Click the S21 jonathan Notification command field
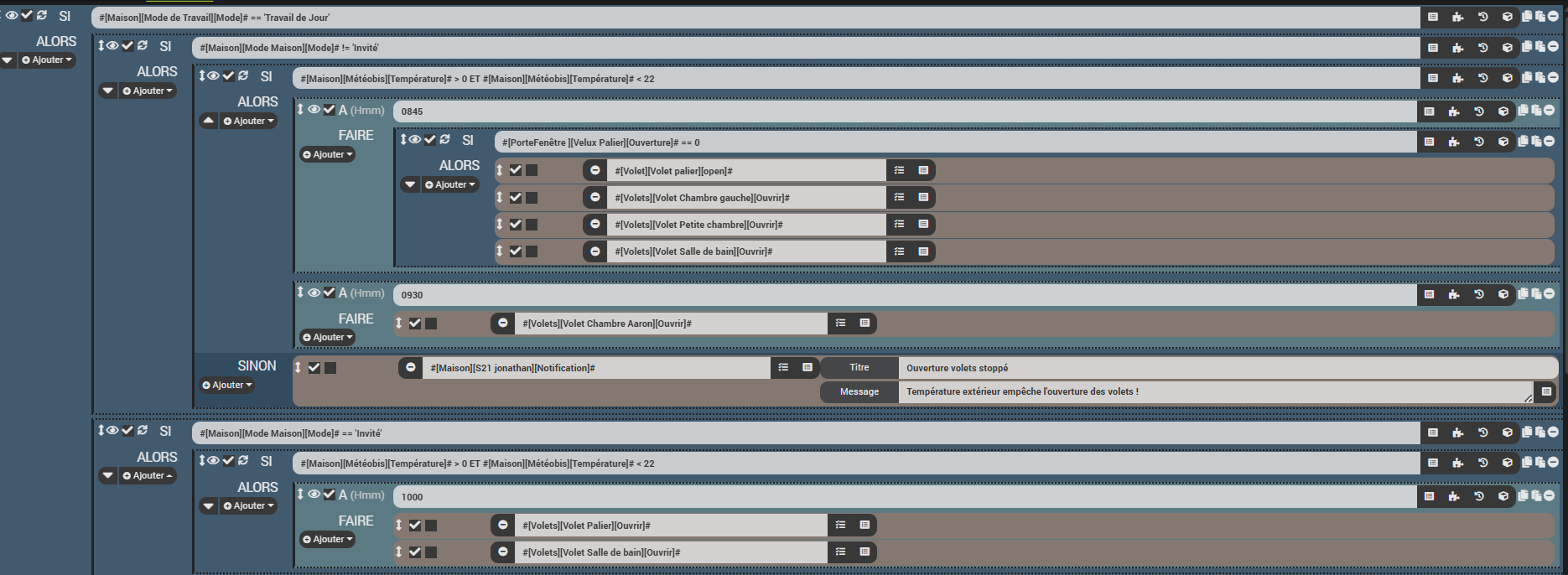 click(596, 367)
